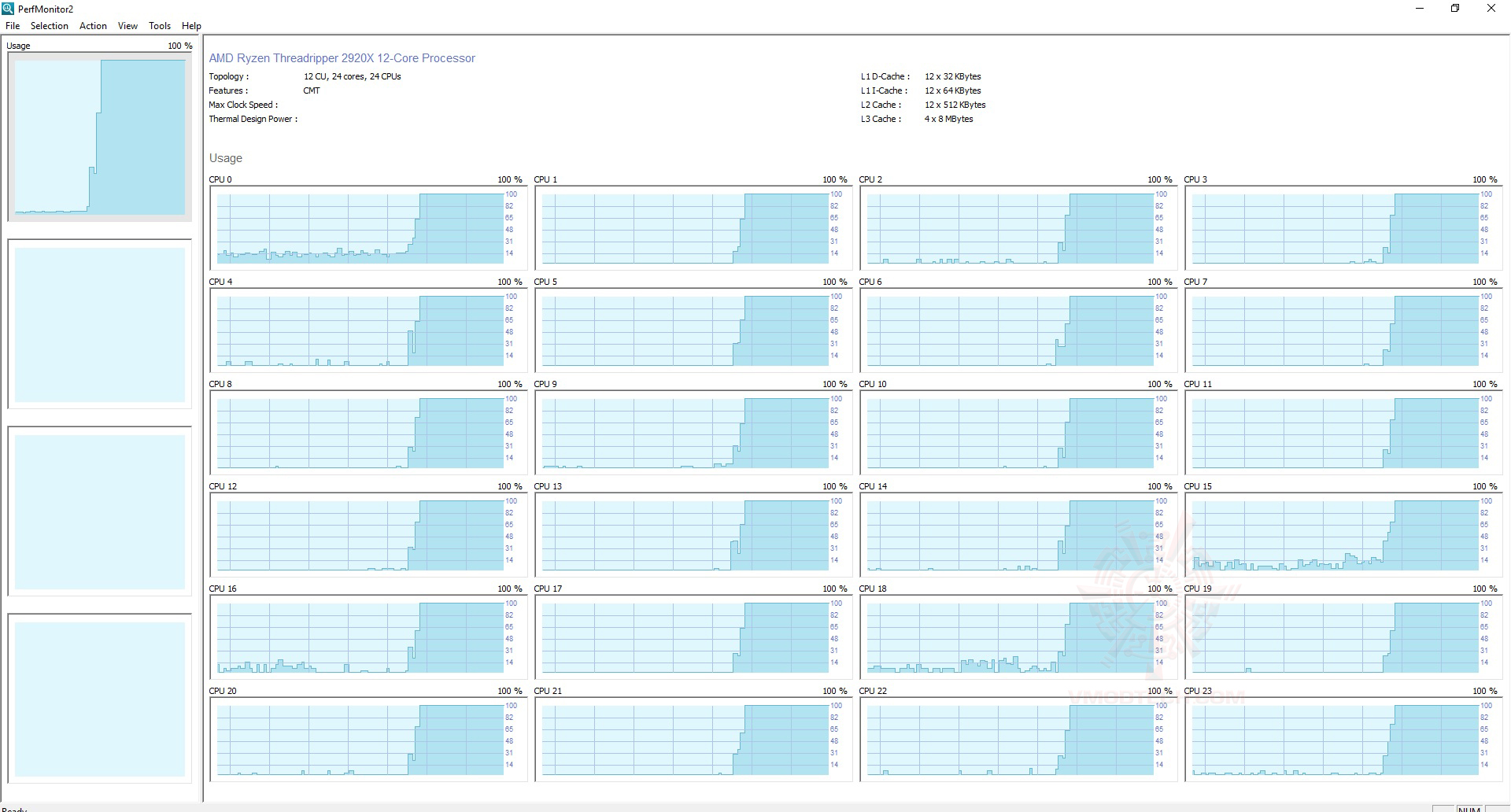Restore down the PerfMonitor2 window

pyautogui.click(x=1455, y=9)
